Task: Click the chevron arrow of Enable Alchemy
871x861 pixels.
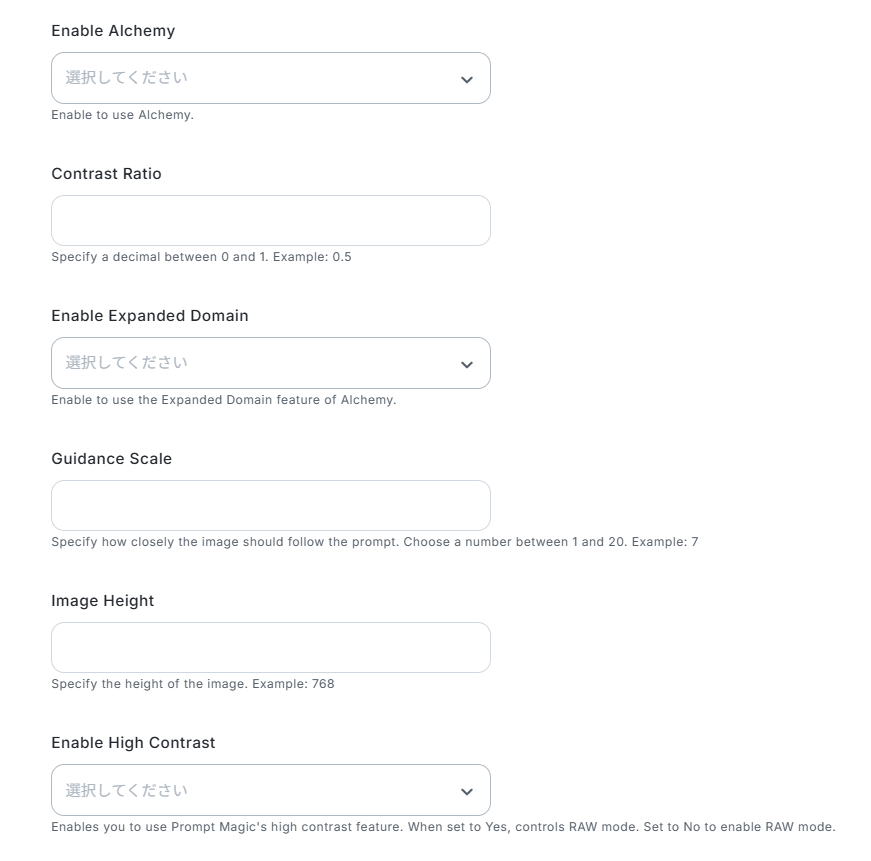Action: click(466, 79)
